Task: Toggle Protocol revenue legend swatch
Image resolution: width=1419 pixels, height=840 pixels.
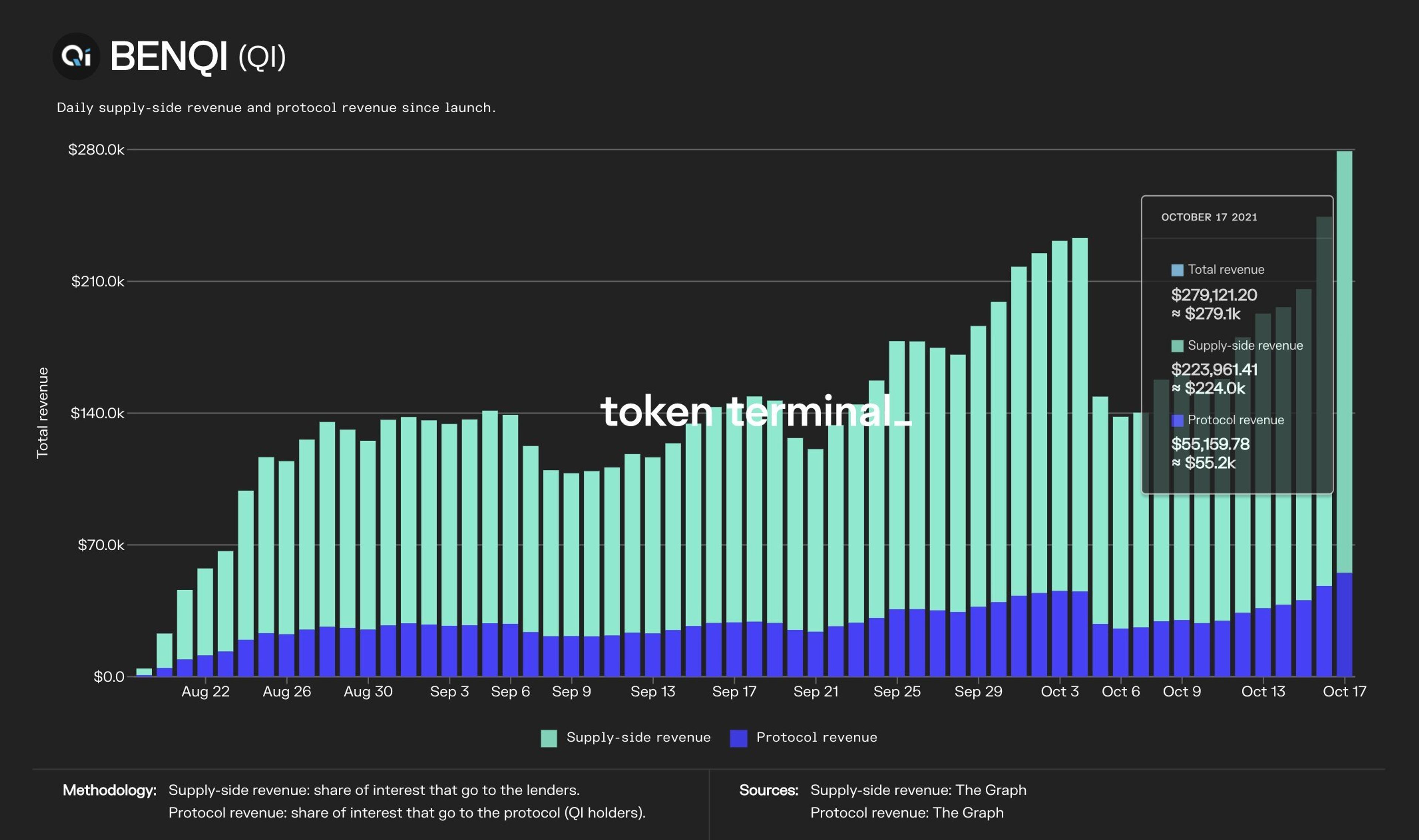Action: (x=738, y=738)
